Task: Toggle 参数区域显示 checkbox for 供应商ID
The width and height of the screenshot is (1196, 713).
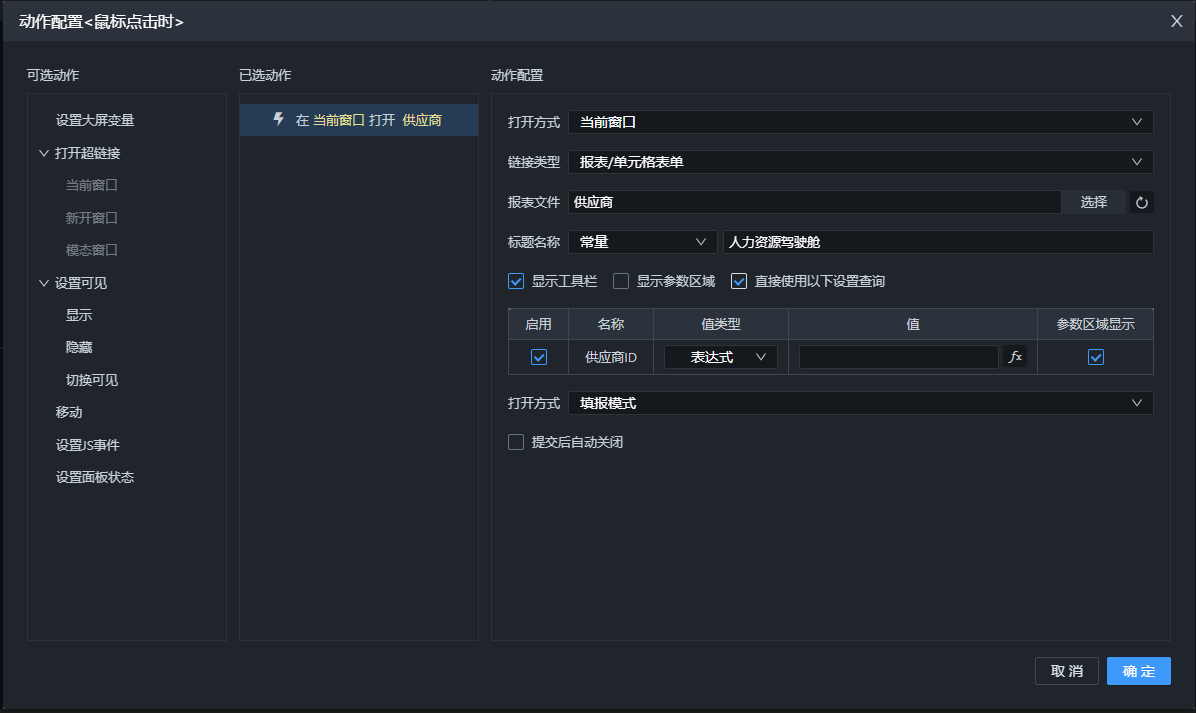Action: click(x=1096, y=357)
